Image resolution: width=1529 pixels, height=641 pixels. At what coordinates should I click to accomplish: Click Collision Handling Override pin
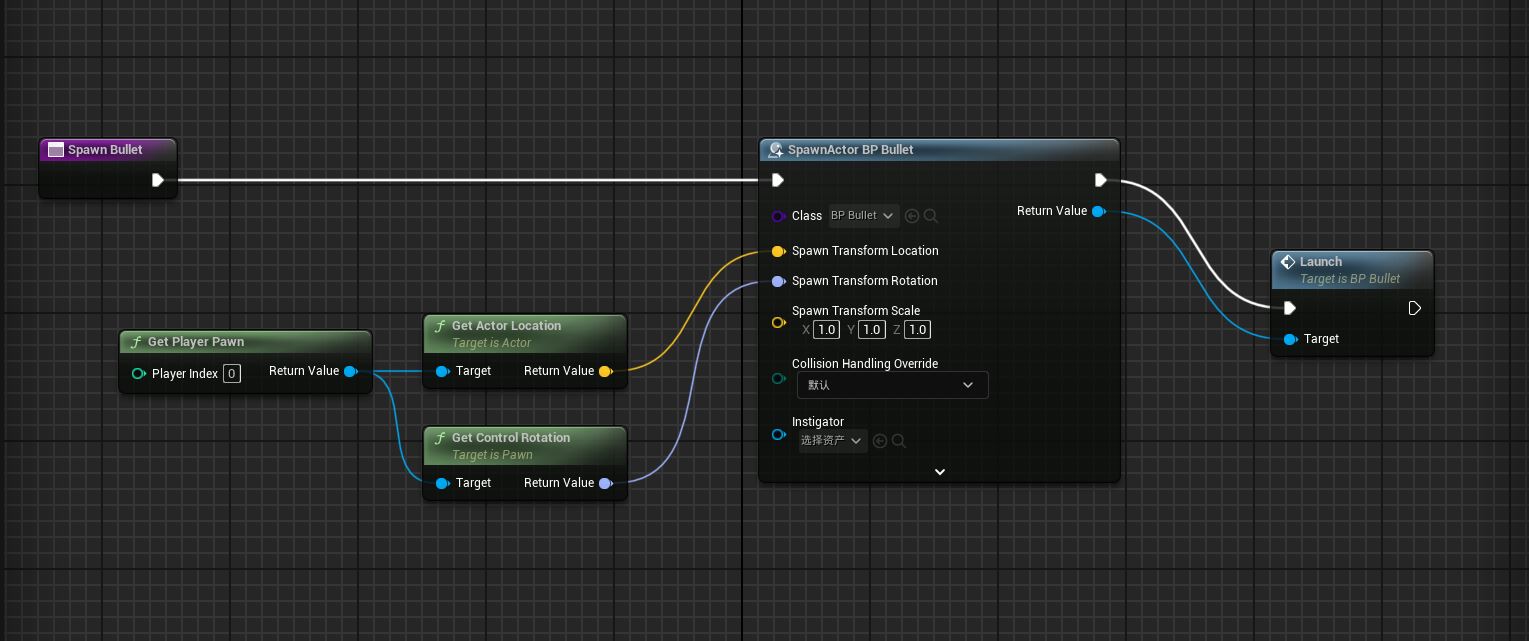778,379
